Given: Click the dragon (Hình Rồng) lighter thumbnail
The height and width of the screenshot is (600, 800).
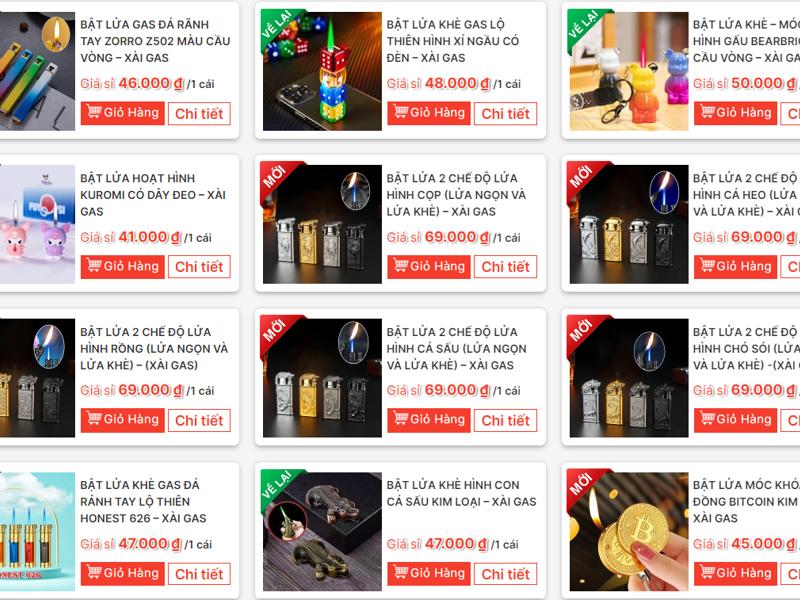Looking at the screenshot, I should [x=37, y=378].
